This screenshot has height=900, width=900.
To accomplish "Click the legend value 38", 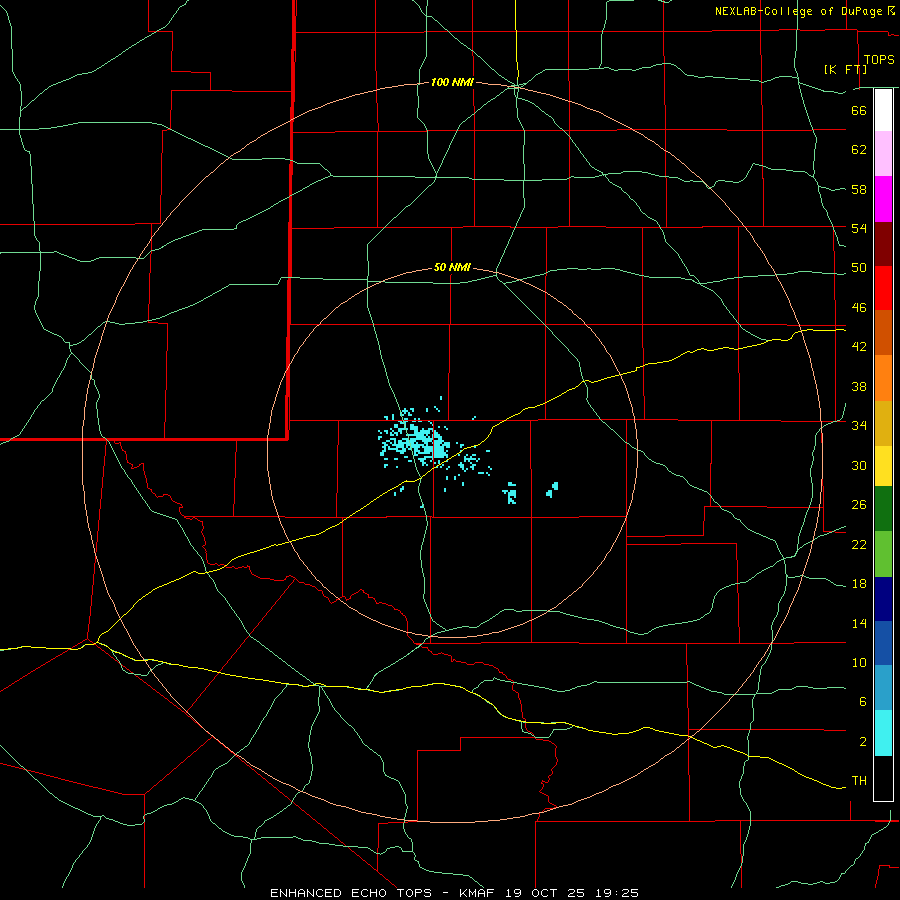I will (x=859, y=386).
